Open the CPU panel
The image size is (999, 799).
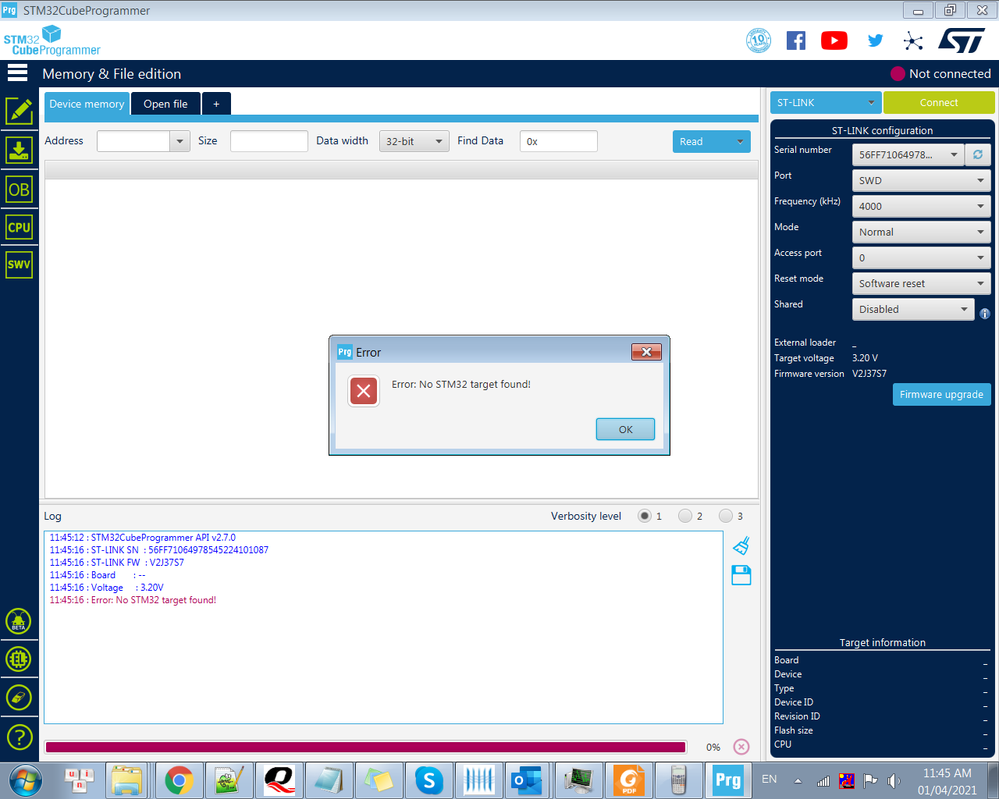19,227
